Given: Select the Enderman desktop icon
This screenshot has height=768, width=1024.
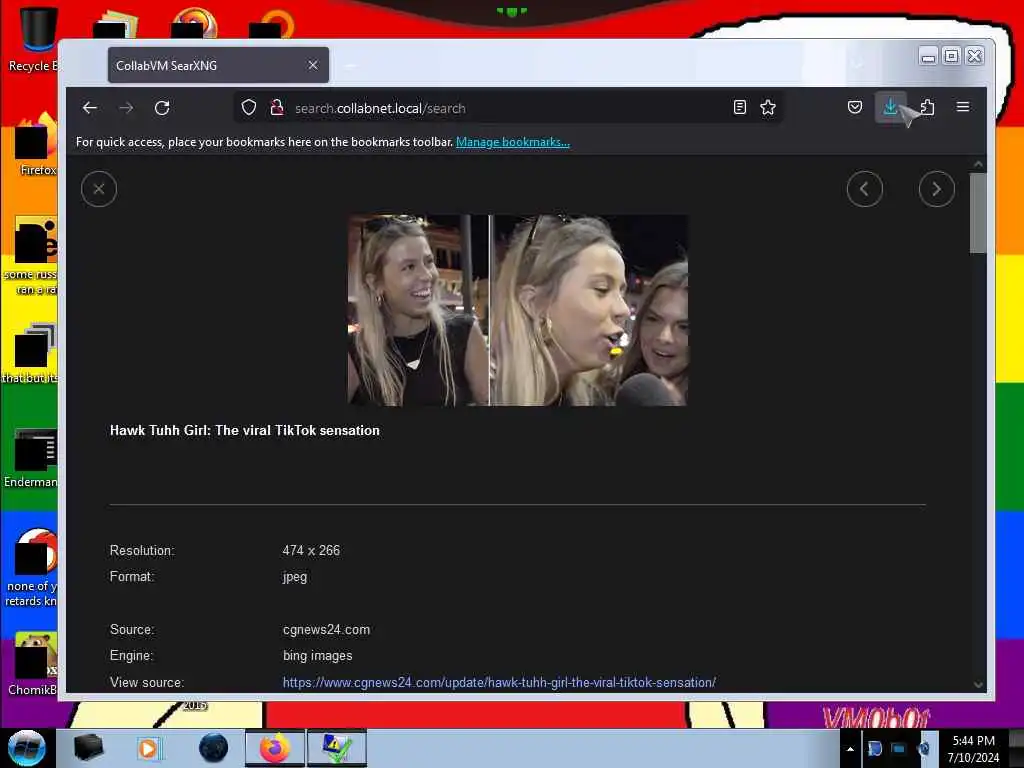Looking at the screenshot, I should [33, 457].
